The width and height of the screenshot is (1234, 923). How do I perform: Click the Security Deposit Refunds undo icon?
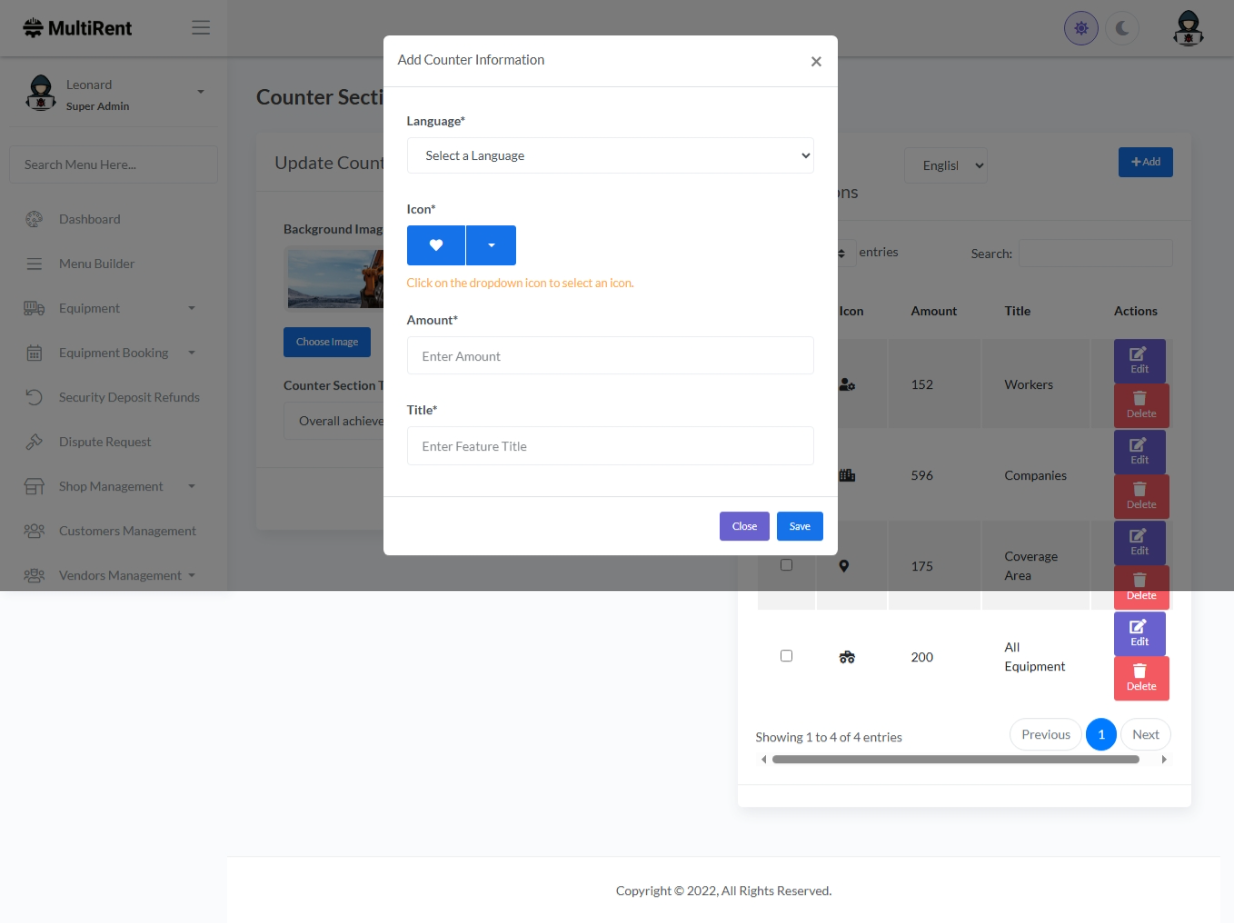click(34, 397)
